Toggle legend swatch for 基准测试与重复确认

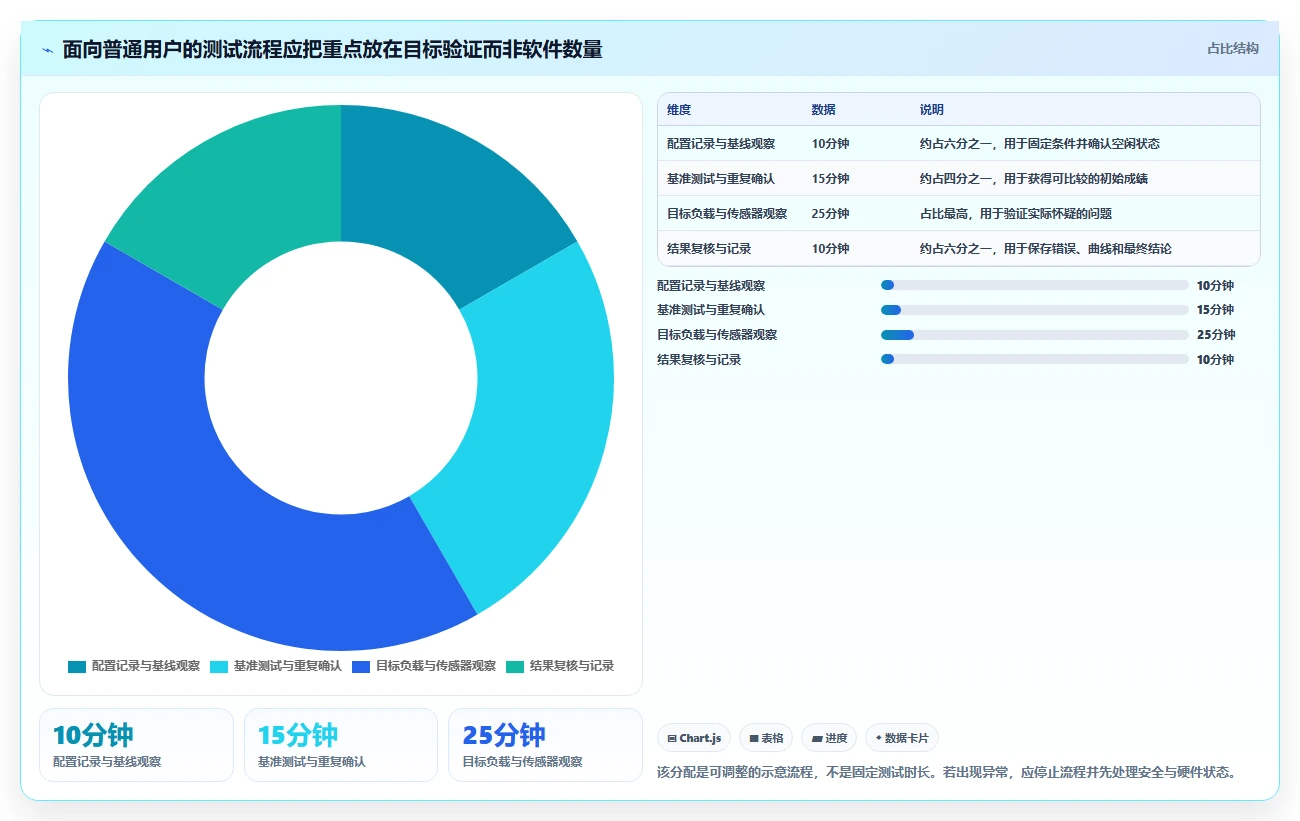click(219, 666)
